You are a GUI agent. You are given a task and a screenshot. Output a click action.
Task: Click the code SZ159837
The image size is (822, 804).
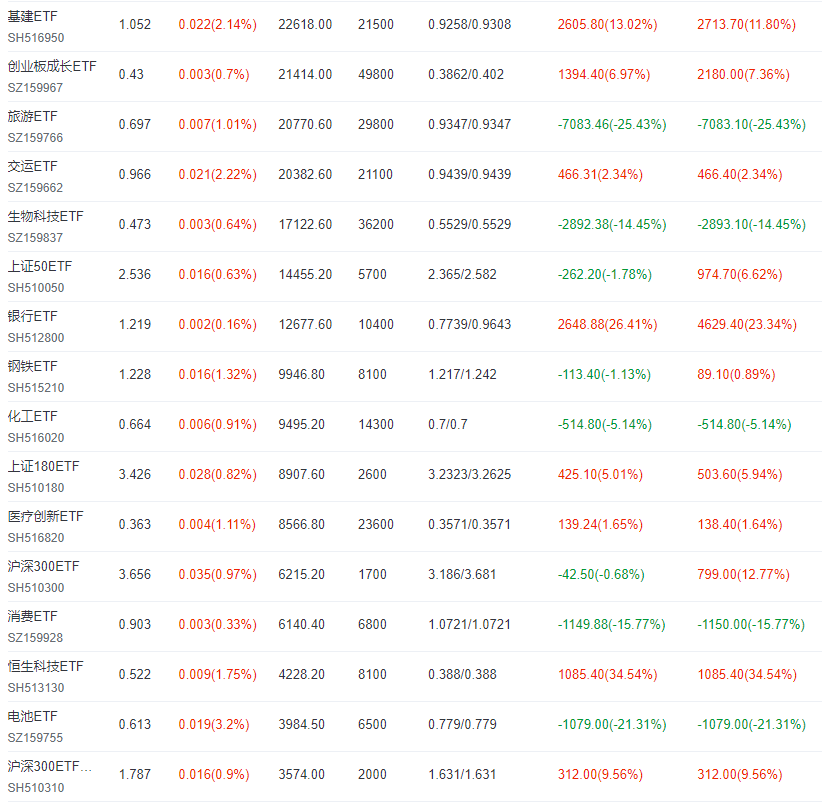[x=35, y=238]
